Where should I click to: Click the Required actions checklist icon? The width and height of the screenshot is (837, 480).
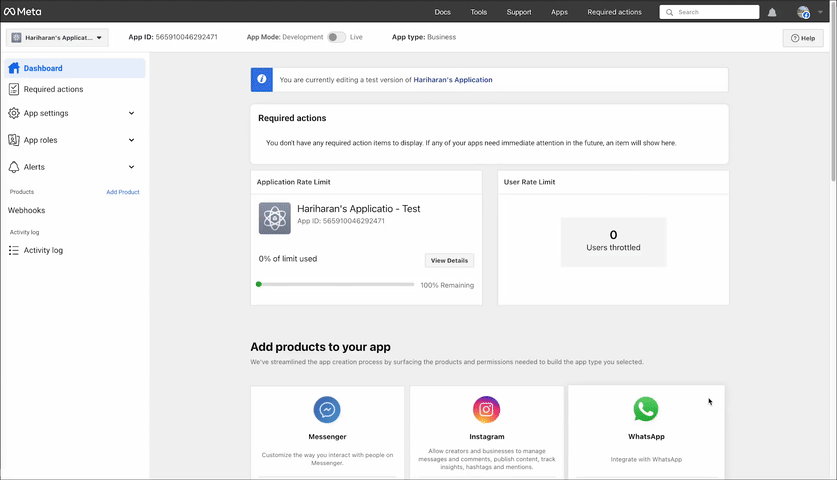point(14,89)
